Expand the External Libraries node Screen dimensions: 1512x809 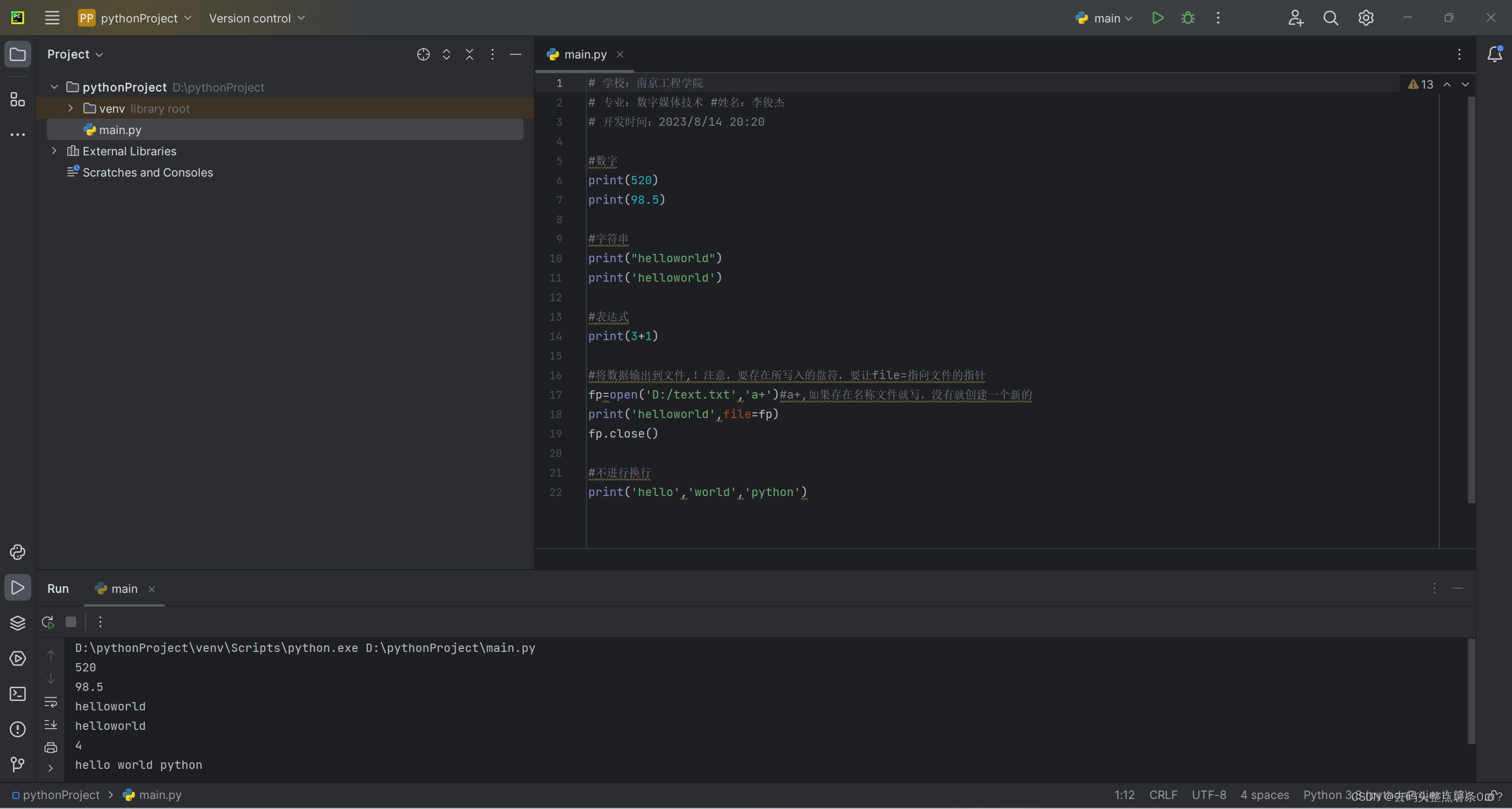click(x=54, y=151)
